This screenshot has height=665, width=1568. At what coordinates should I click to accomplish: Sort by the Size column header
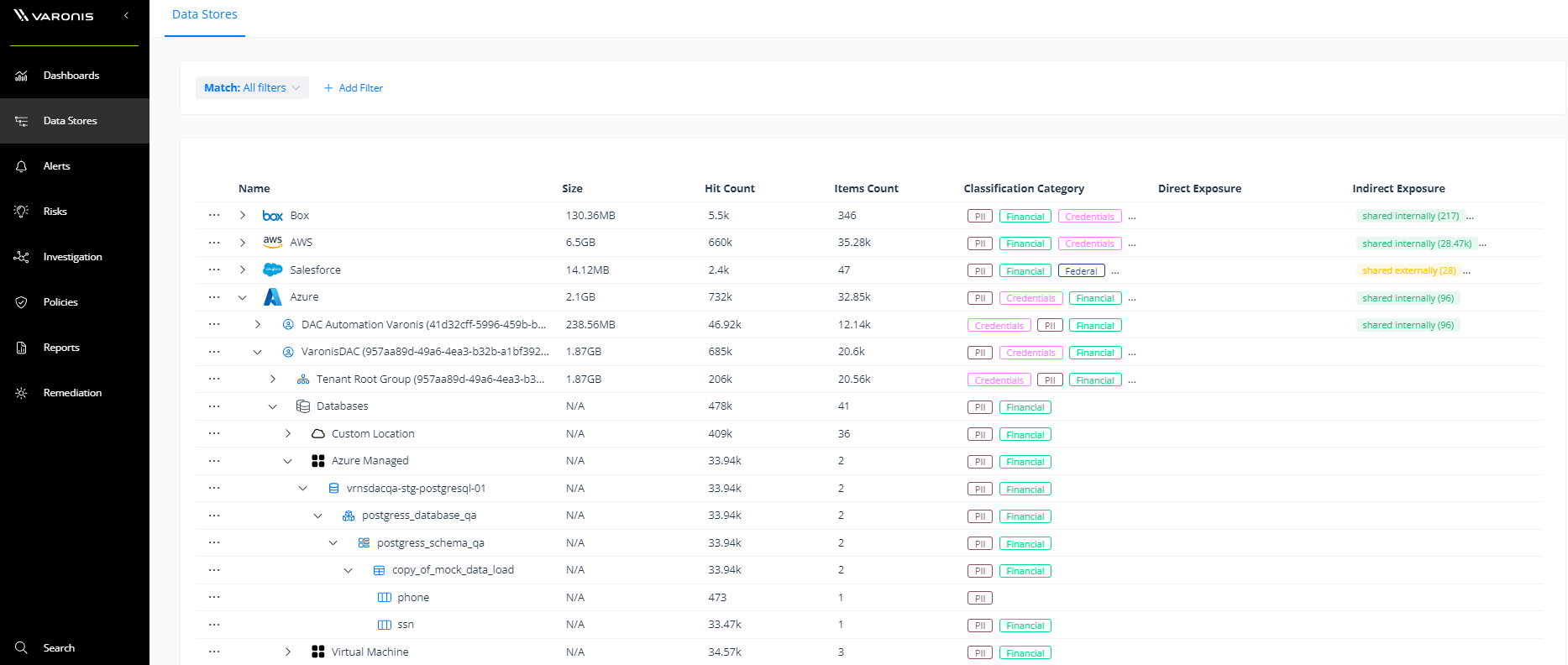tap(573, 189)
